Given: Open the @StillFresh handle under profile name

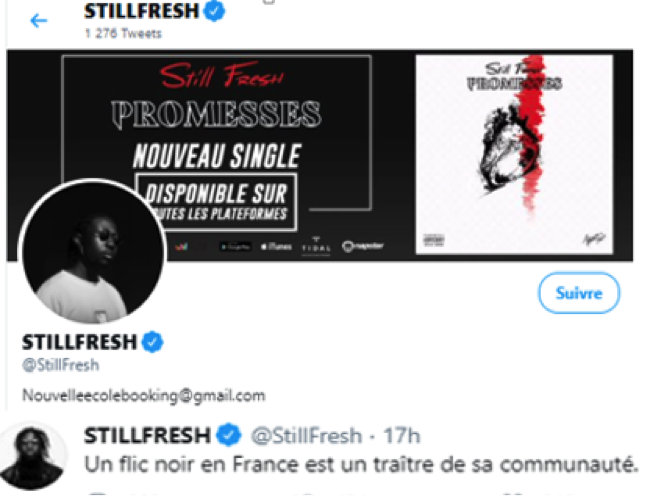Looking at the screenshot, I should (x=61, y=365).
